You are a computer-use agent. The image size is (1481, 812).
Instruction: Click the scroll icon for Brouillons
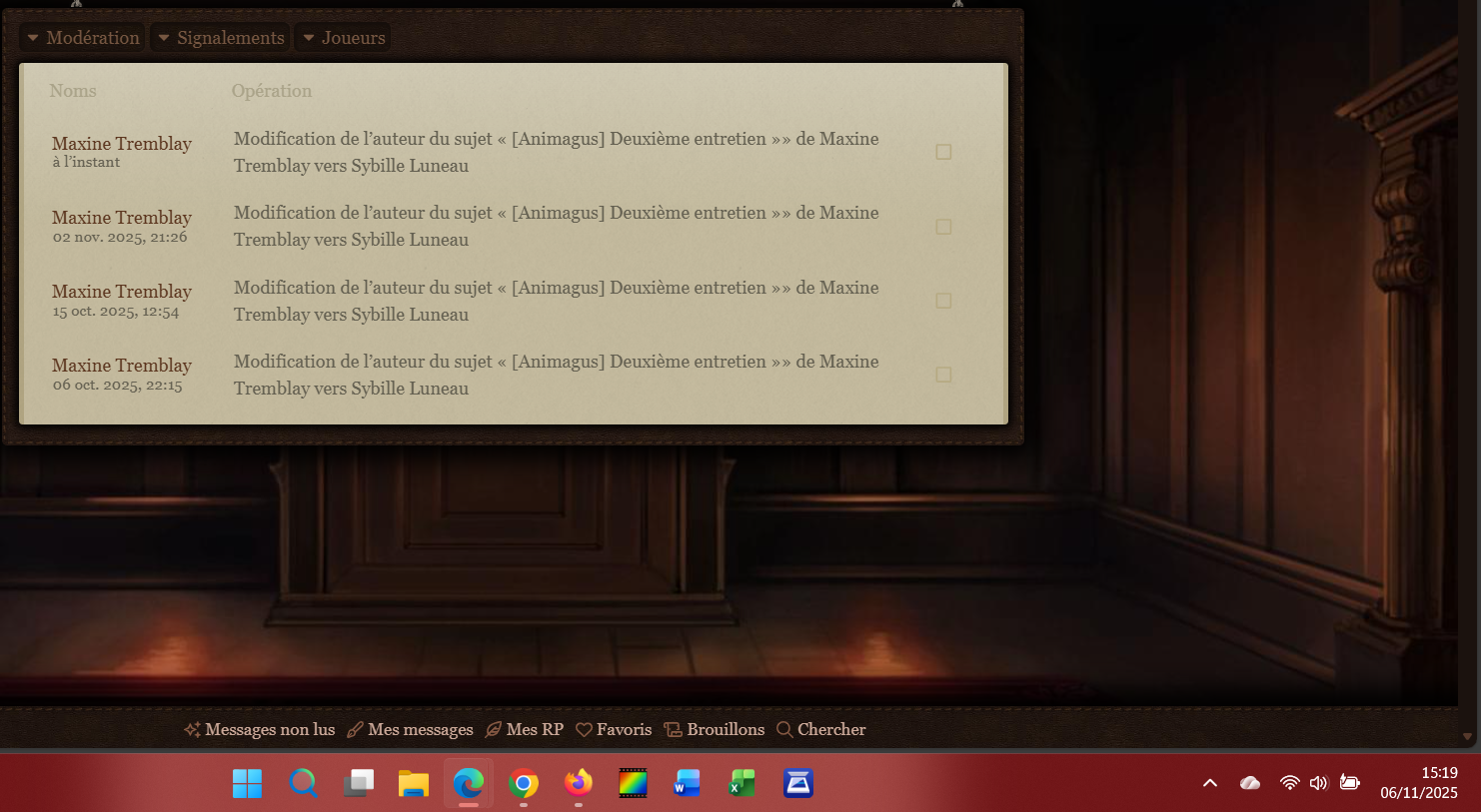673,730
